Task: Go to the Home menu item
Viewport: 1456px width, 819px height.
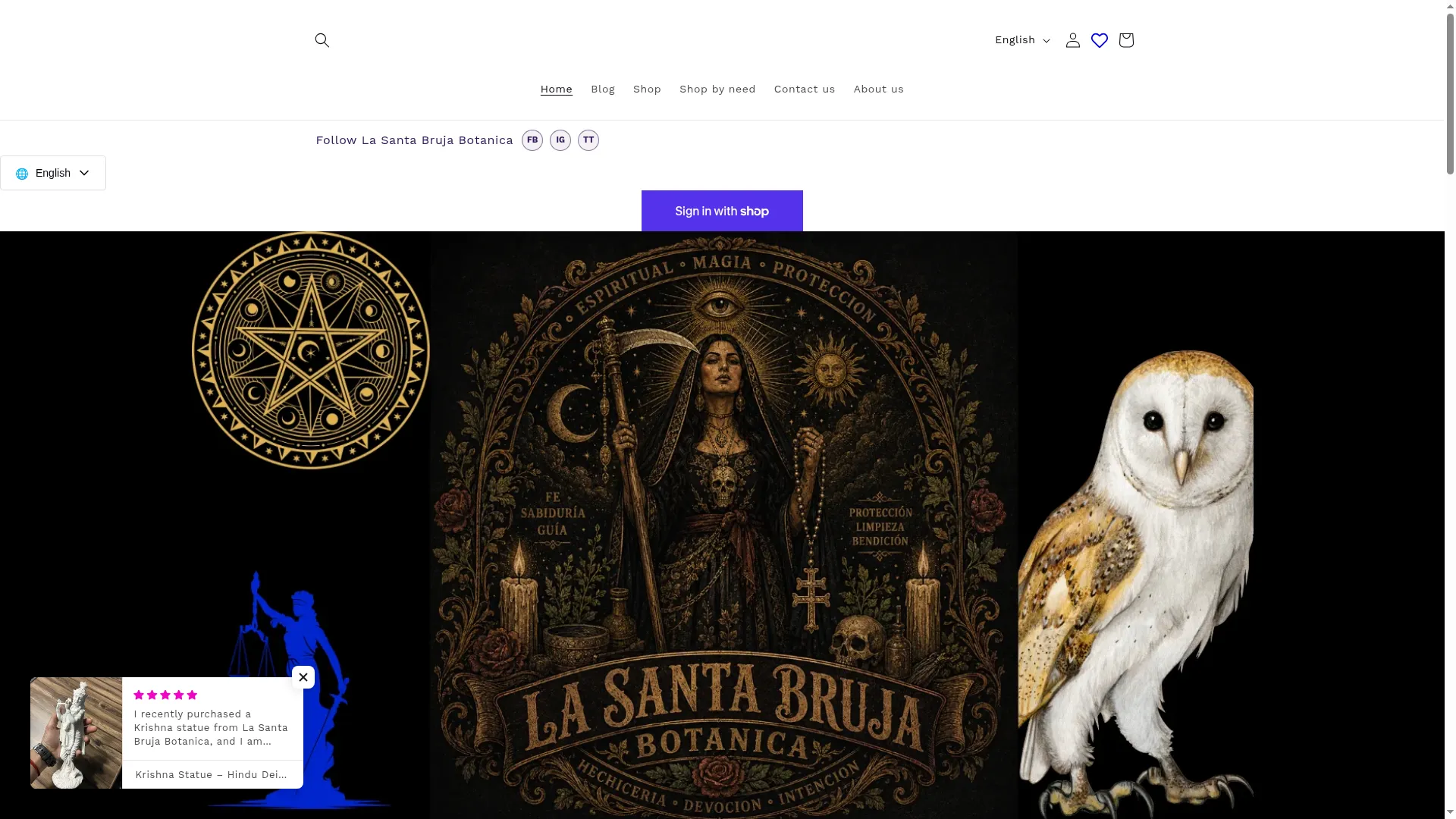Action: click(556, 89)
